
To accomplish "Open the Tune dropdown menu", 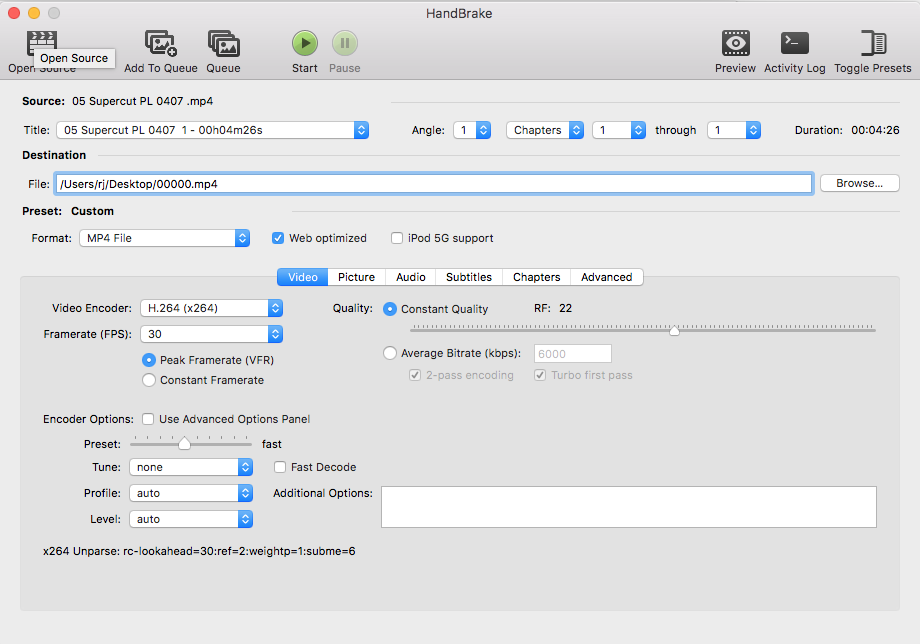I will tap(190, 466).
